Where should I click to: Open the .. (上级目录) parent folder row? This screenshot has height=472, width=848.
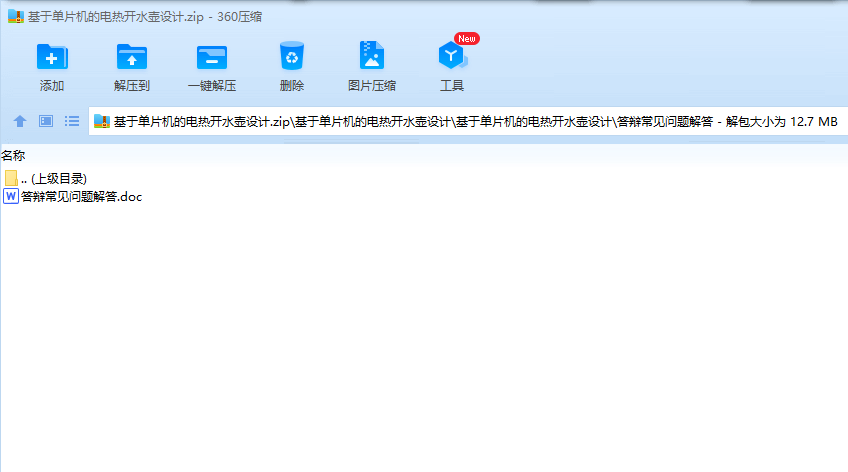(45, 178)
